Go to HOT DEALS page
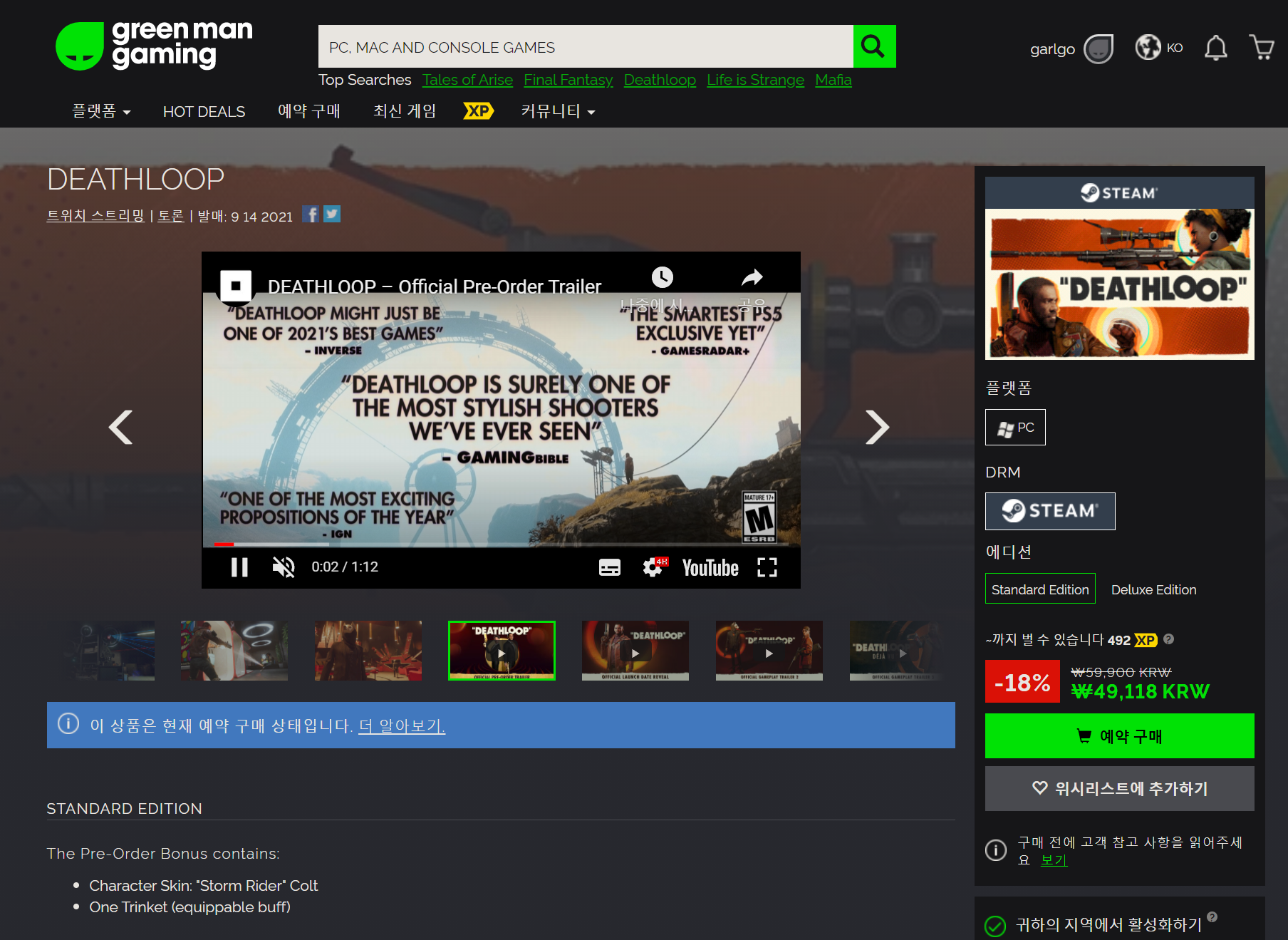This screenshot has height=940, width=1288. pos(204,111)
